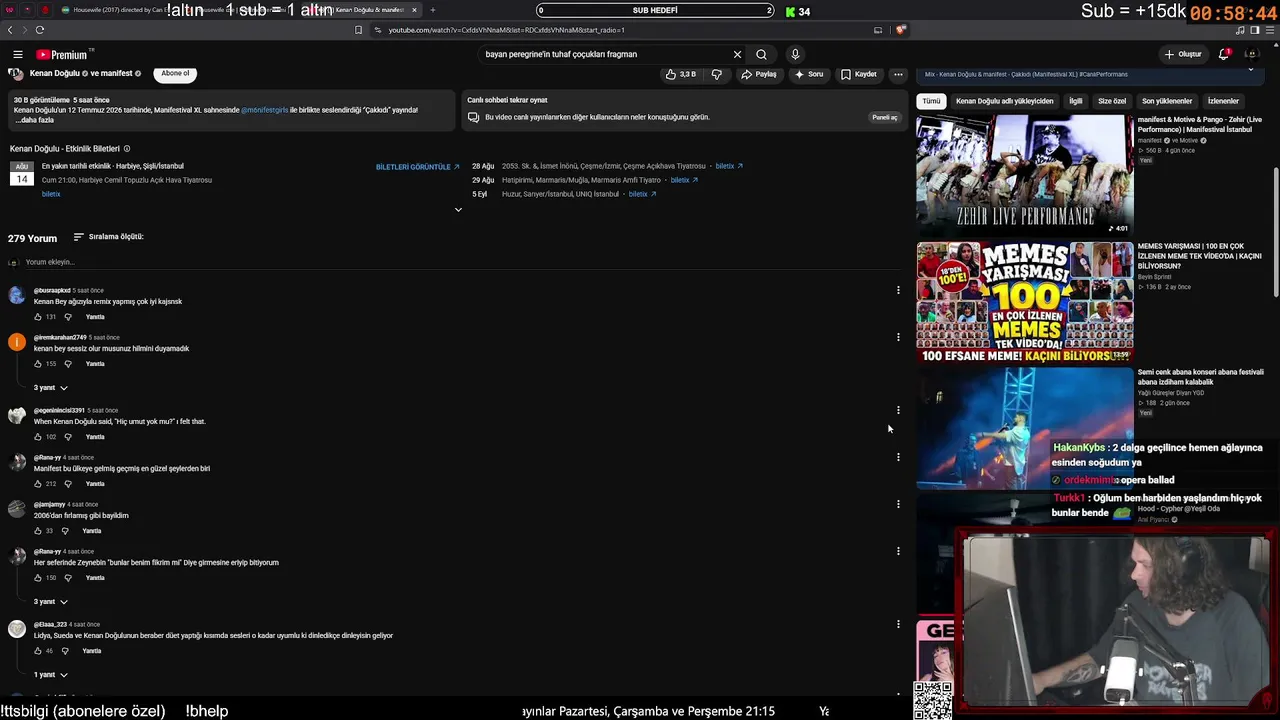The image size is (1280, 720).
Task: Open 'Semi cenk abana konseri' video title
Action: pos(1200,377)
